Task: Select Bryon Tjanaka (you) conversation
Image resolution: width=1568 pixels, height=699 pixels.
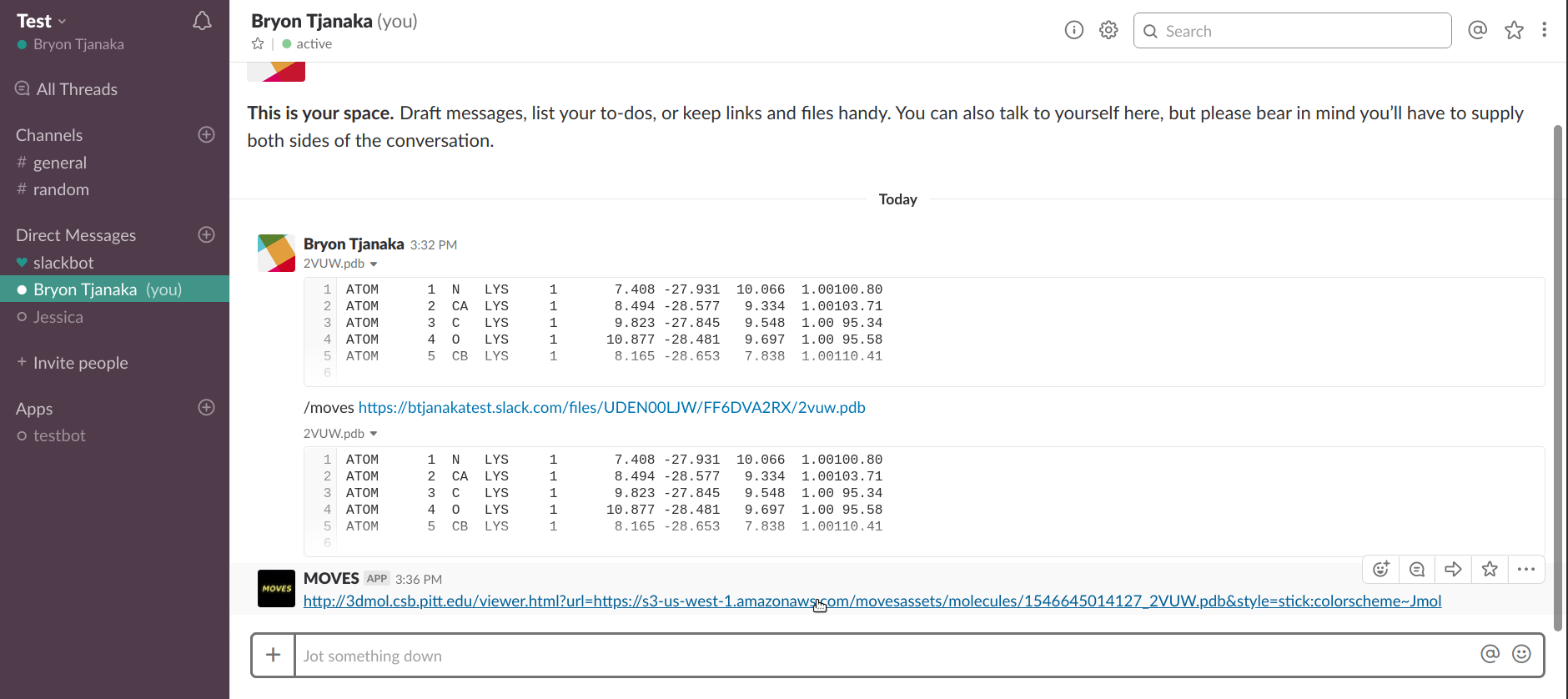Action: (x=114, y=289)
